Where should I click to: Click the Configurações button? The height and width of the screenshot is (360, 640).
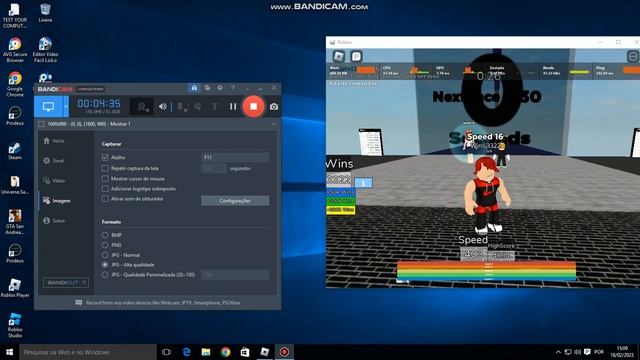[x=235, y=200]
